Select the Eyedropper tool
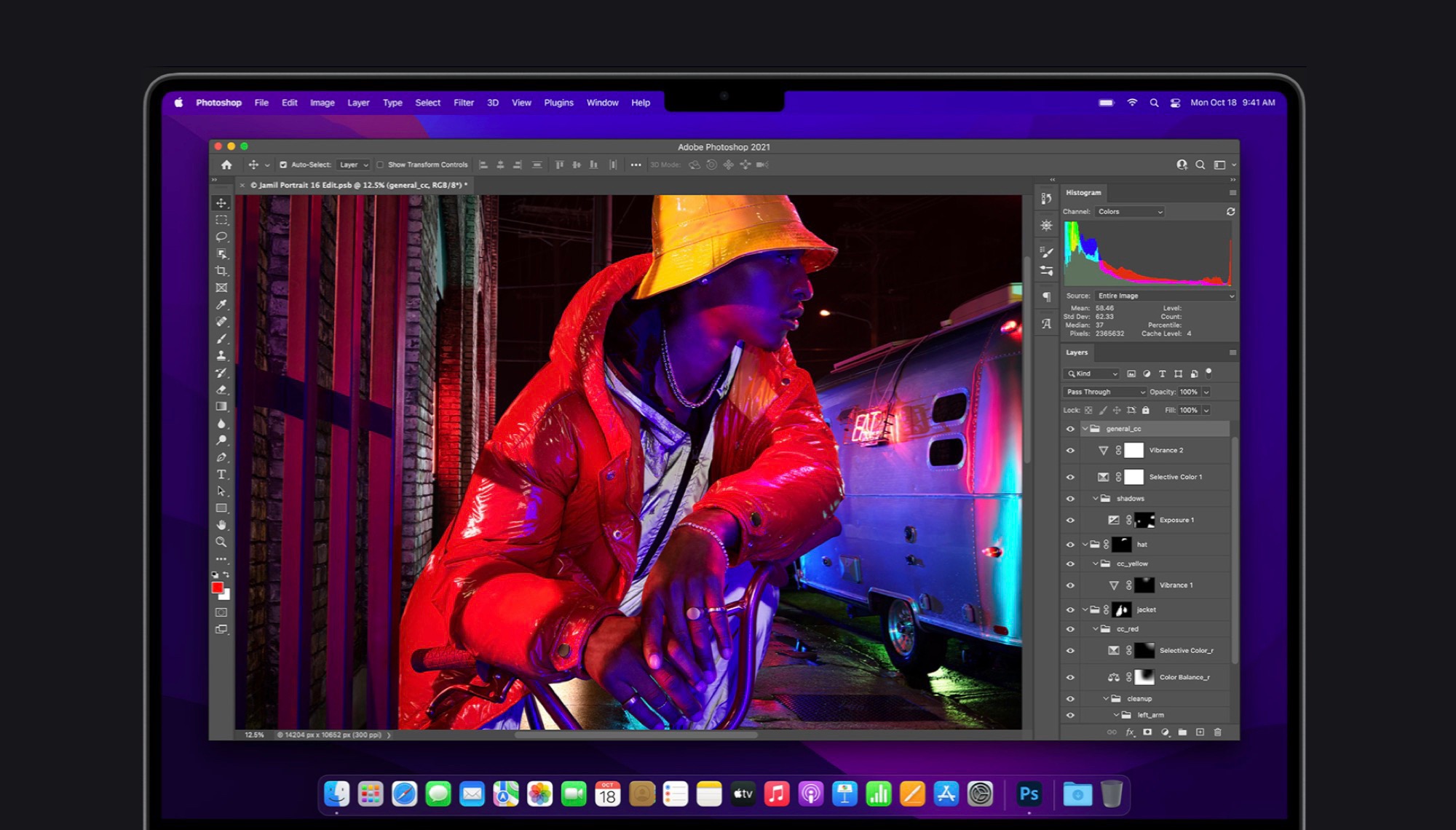This screenshot has width=1456, height=830. click(221, 304)
